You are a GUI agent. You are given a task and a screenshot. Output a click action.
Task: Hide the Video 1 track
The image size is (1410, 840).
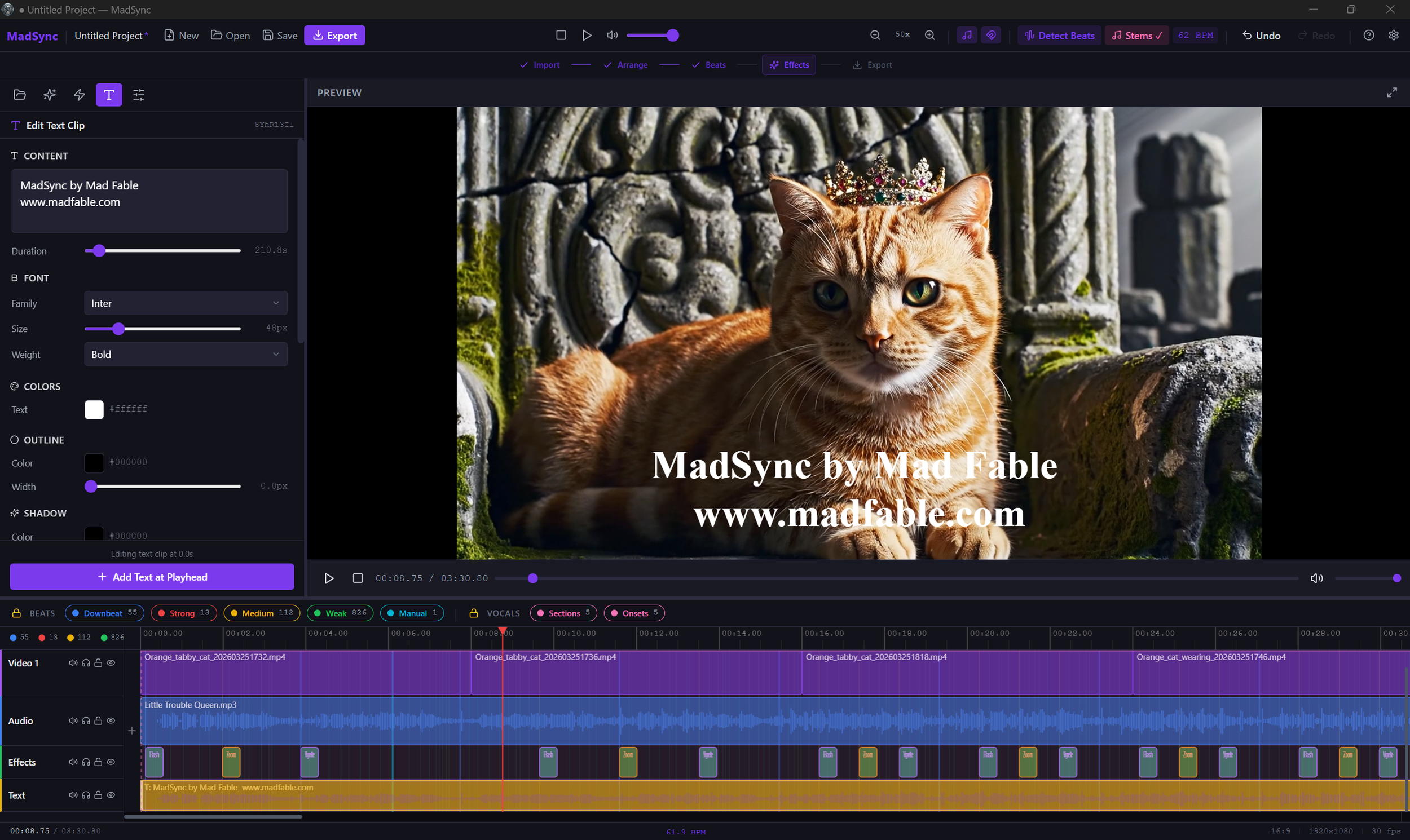(111, 663)
